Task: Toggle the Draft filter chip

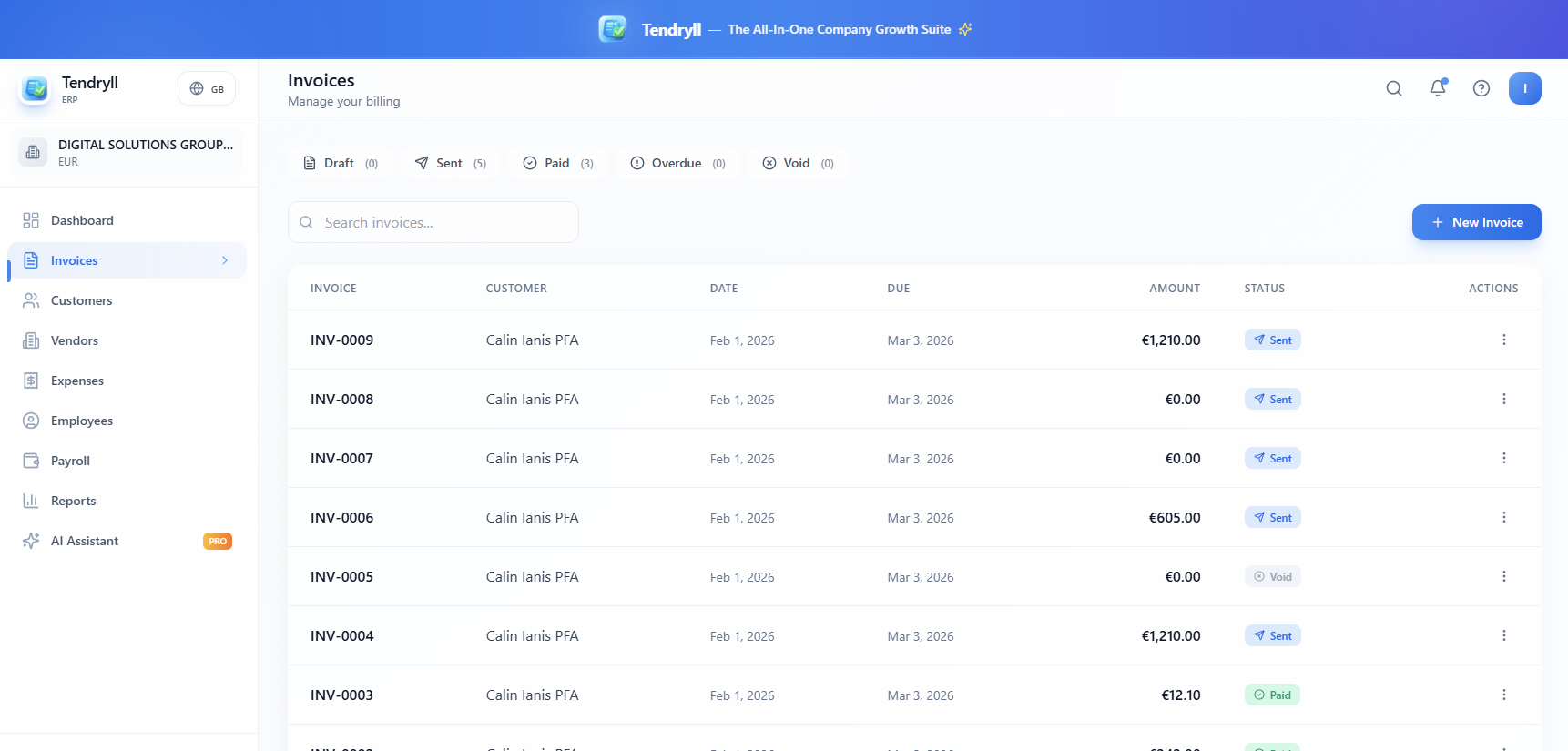Action: coord(340,163)
